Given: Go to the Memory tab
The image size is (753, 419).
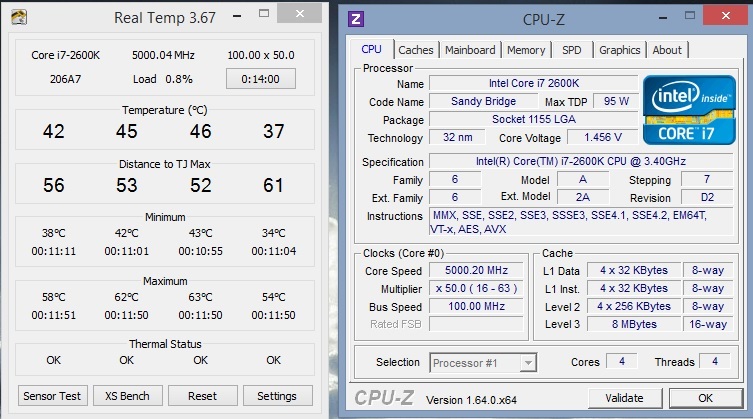Looking at the screenshot, I should 526,50.
